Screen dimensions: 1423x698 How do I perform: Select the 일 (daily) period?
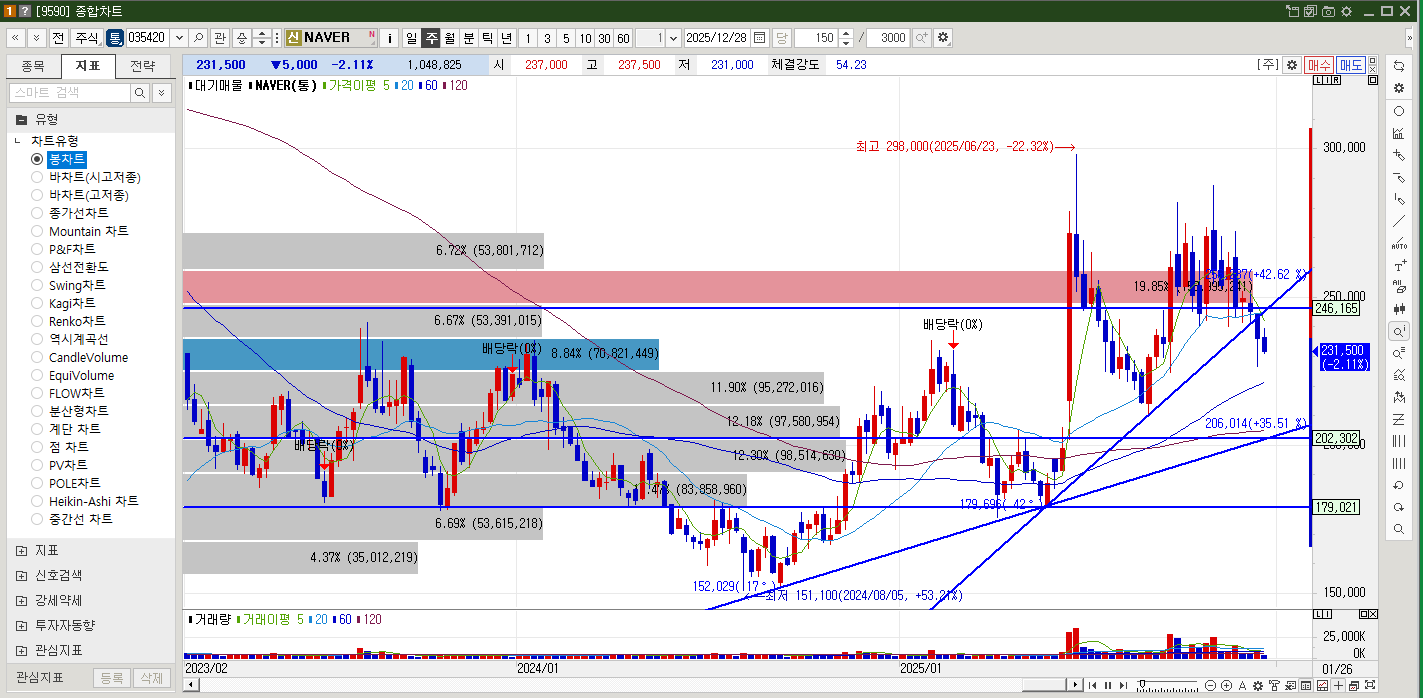(x=411, y=38)
